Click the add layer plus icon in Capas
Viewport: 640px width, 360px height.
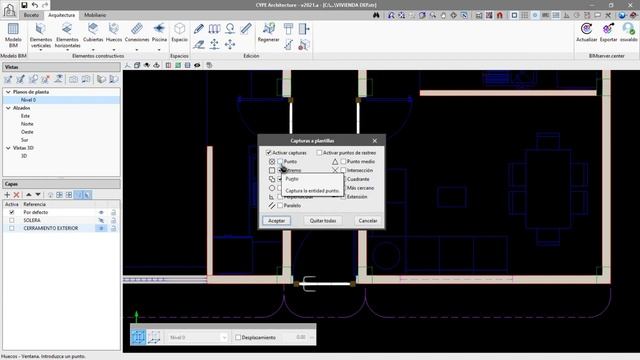(7, 195)
